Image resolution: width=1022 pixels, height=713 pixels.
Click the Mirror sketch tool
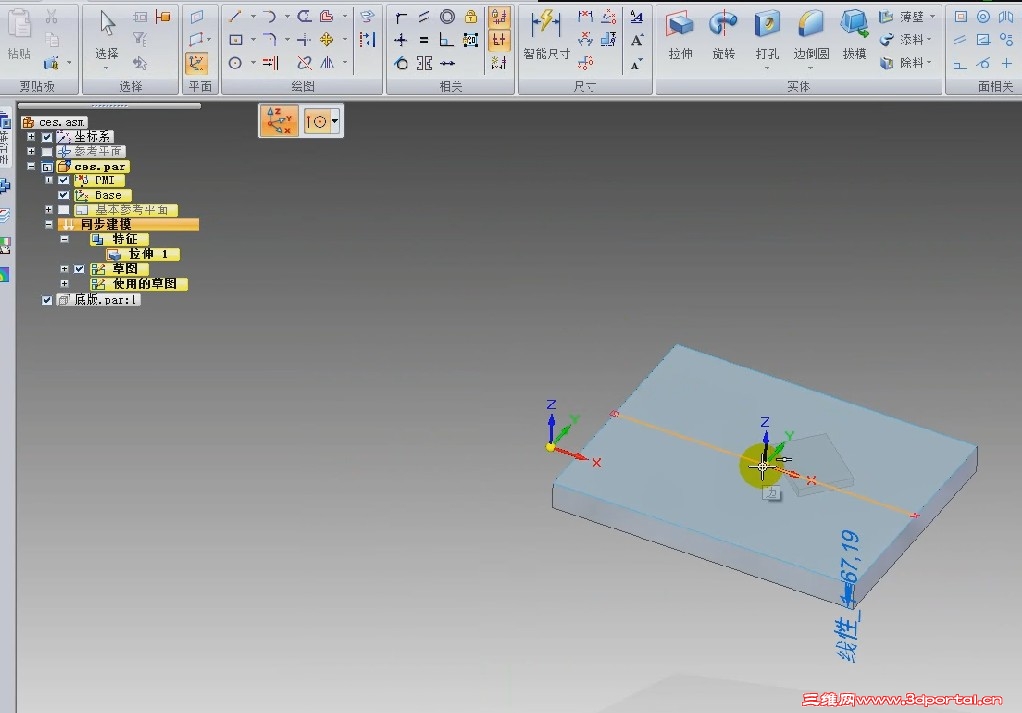(x=327, y=63)
